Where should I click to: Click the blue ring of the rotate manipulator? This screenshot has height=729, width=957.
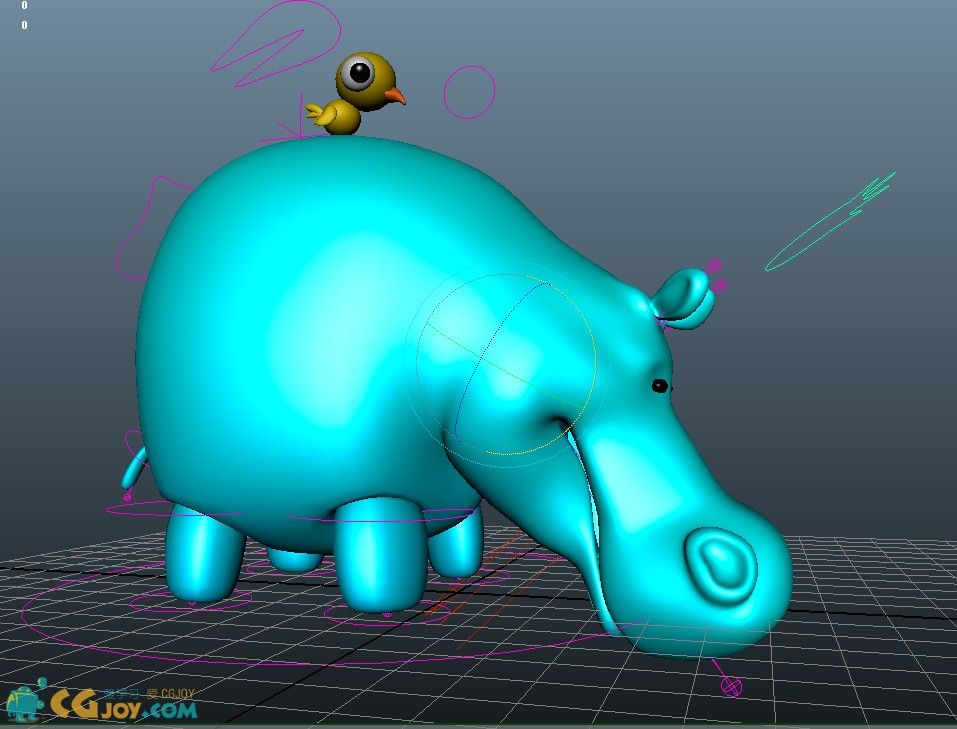pyautogui.click(x=482, y=360)
